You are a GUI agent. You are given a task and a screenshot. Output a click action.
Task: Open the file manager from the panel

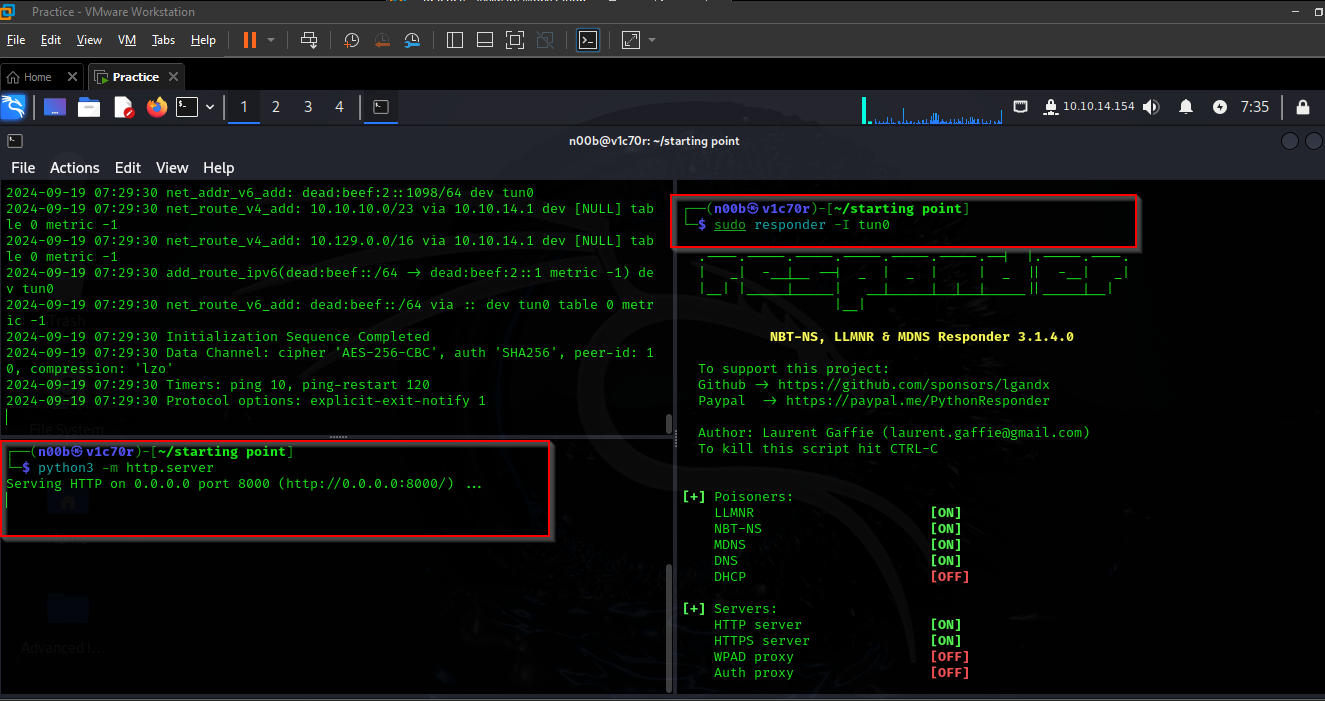89,107
